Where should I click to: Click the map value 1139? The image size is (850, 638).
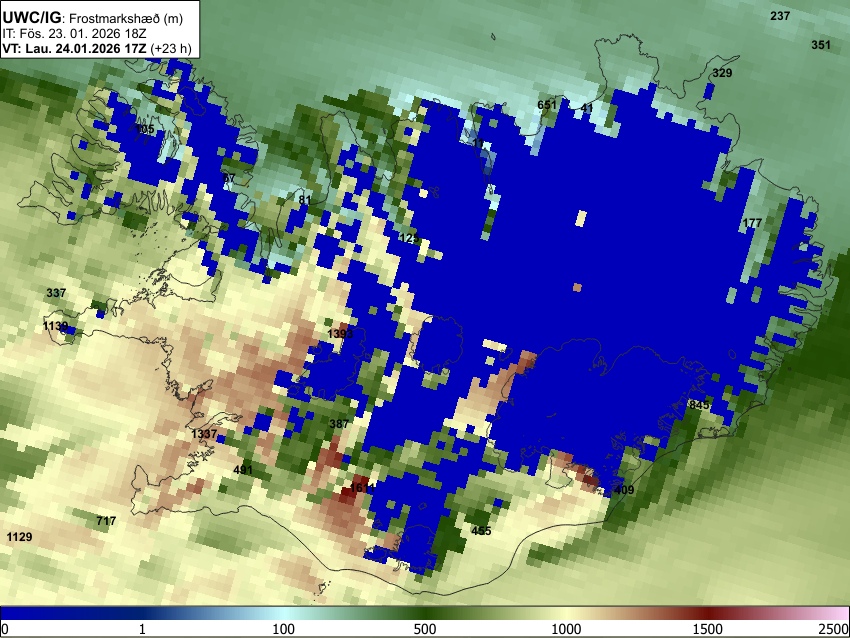pos(56,326)
